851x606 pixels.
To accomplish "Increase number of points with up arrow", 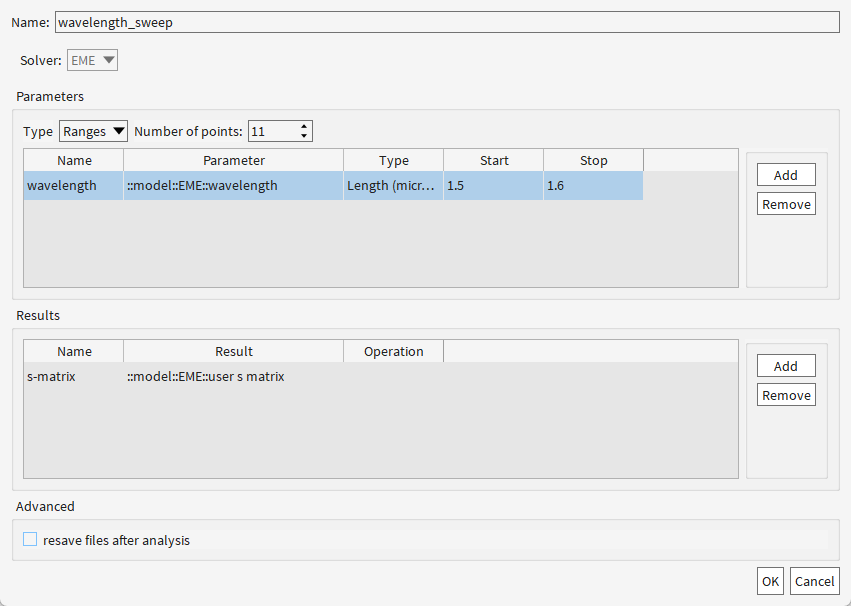I will (304, 127).
